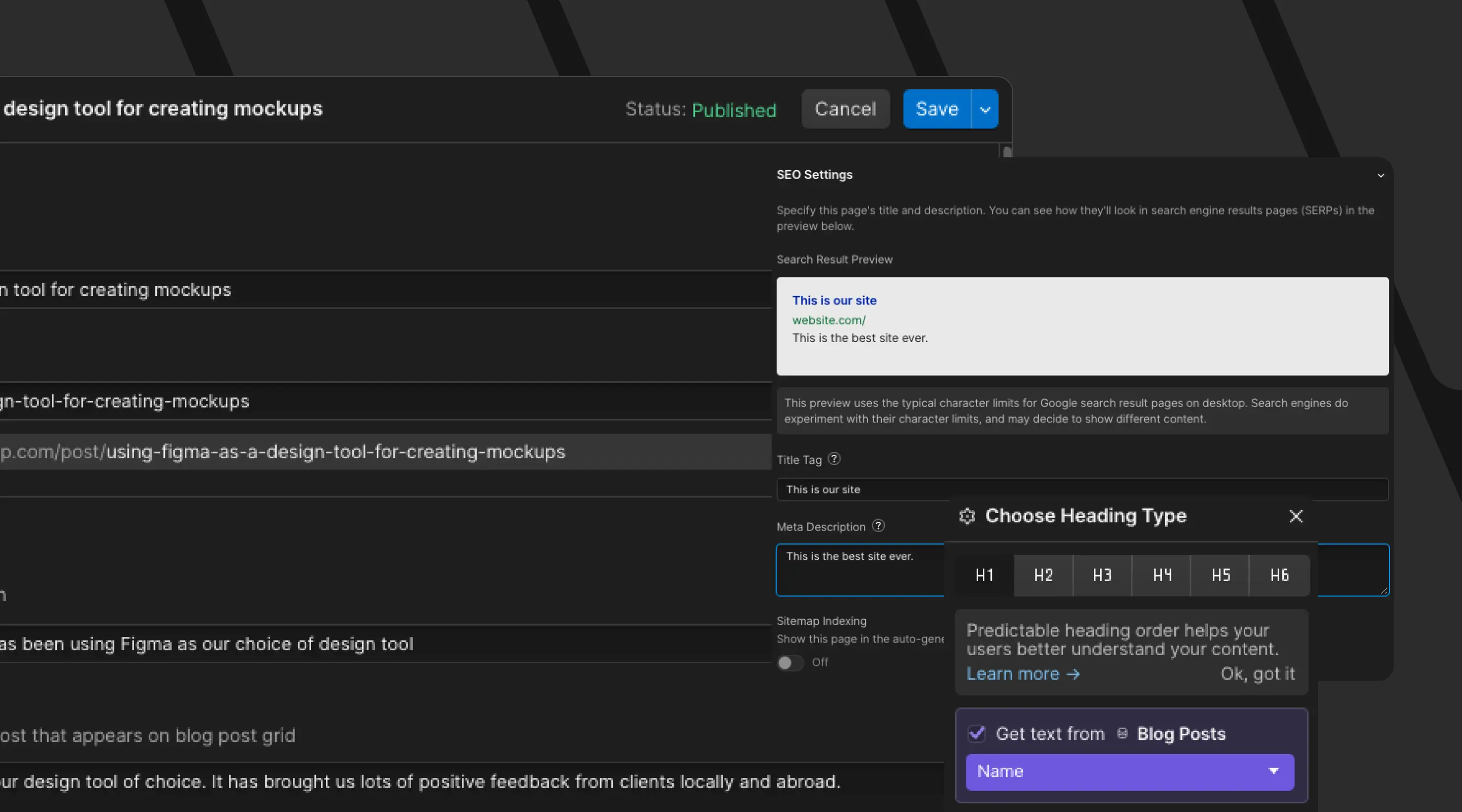Click the slug field ending 'for-creating-mockups'

[x=386, y=401]
